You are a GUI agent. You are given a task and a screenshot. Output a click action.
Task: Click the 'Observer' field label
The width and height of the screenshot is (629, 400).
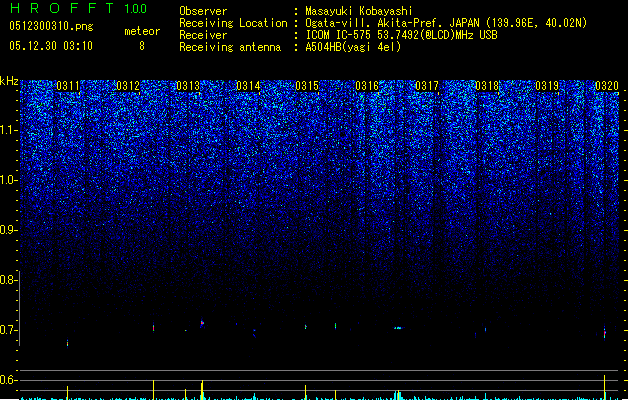point(203,11)
